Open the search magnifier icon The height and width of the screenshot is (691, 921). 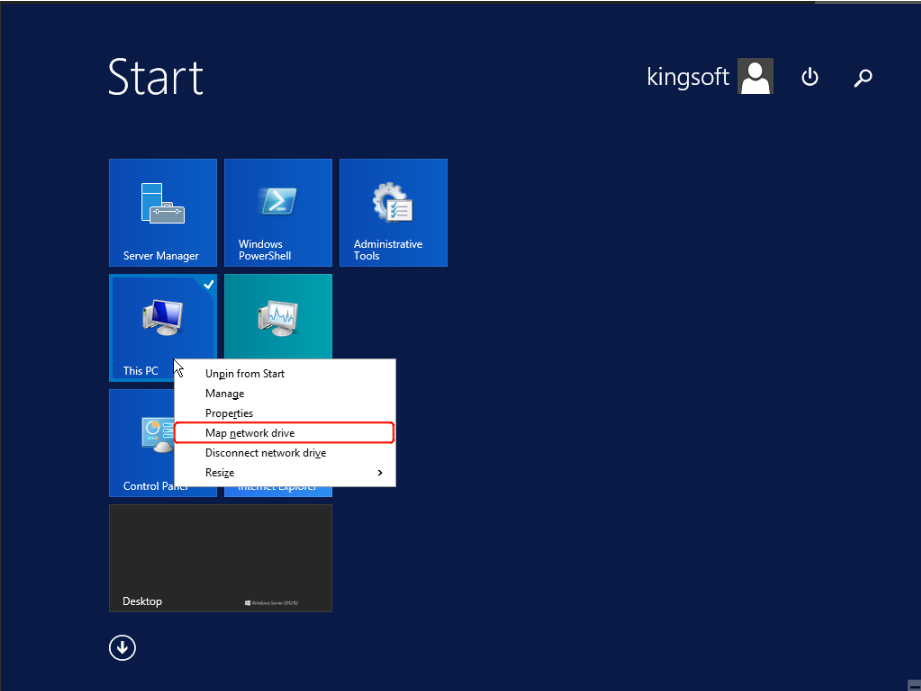click(x=863, y=78)
